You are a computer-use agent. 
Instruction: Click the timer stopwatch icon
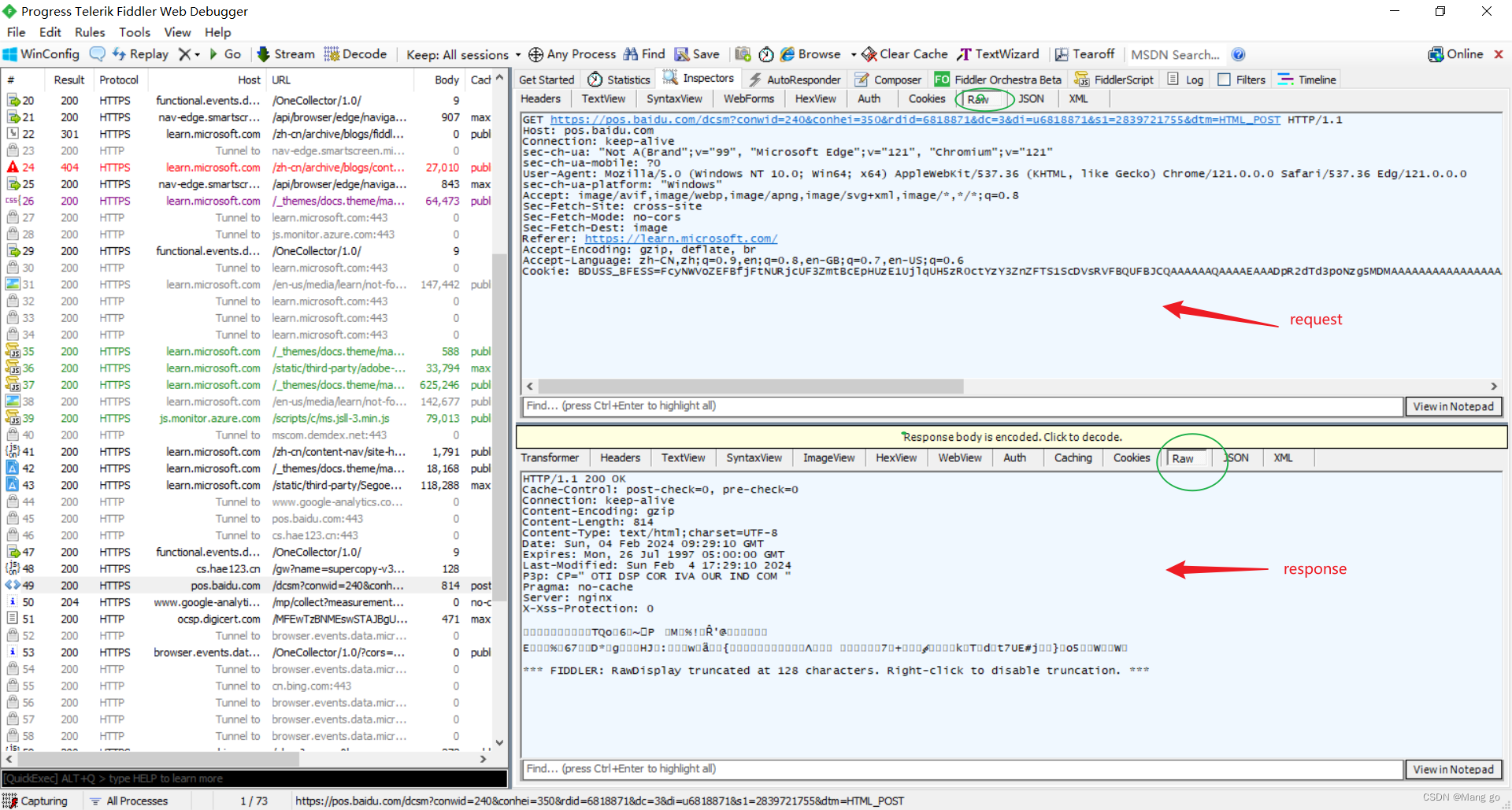[766, 54]
